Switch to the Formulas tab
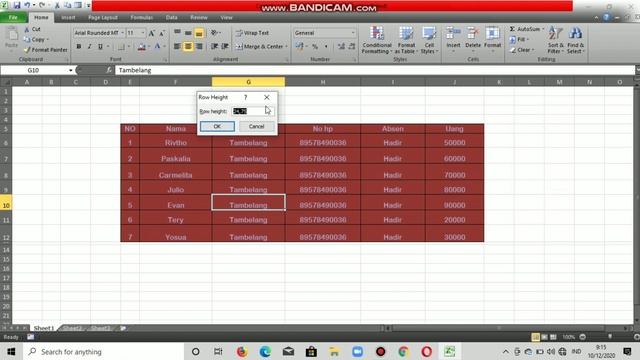 tap(142, 18)
